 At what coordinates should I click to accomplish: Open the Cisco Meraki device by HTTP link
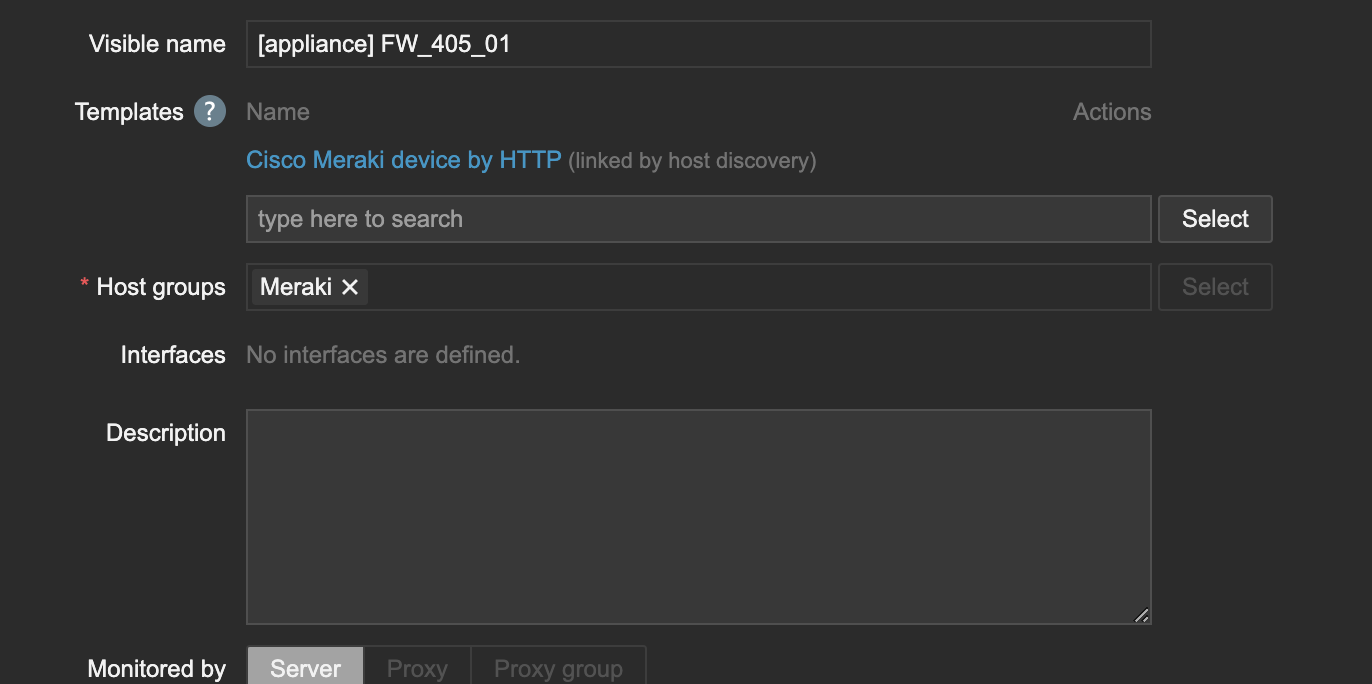pos(403,160)
